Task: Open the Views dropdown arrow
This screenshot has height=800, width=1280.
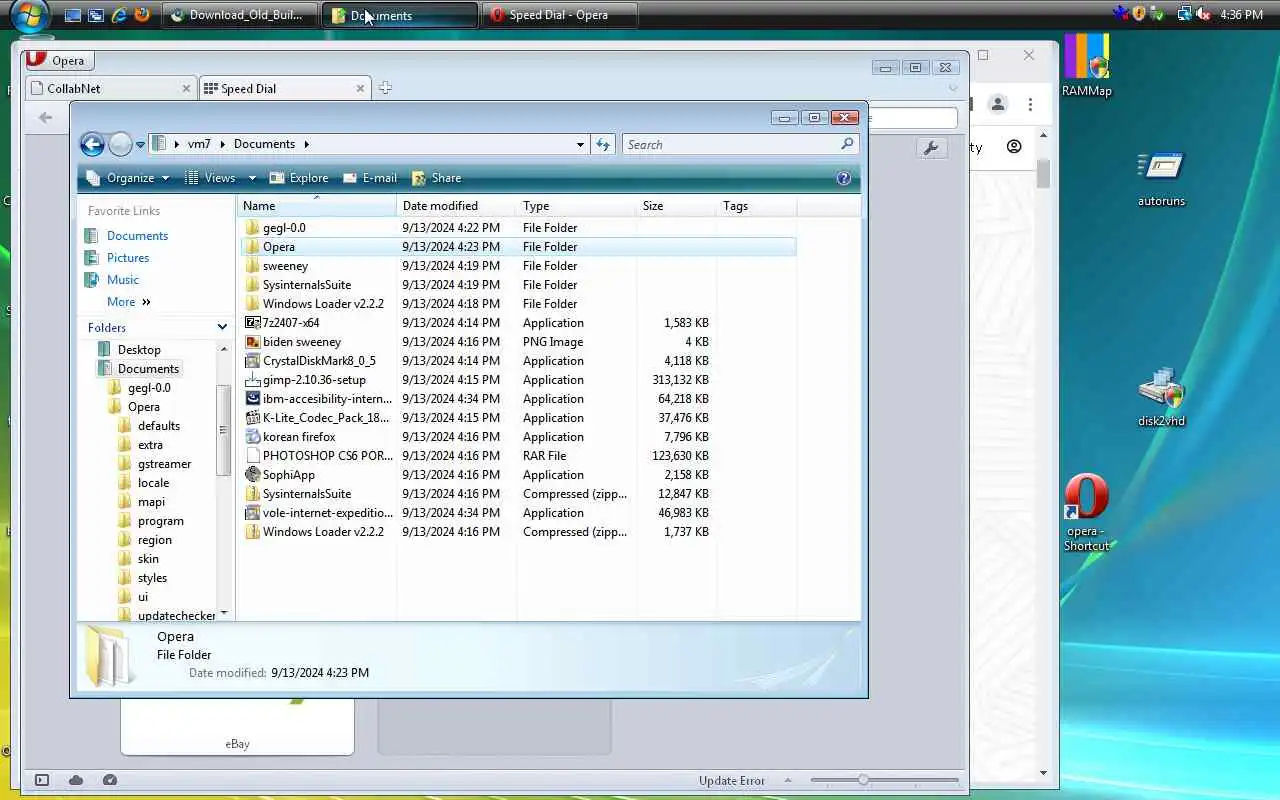Action: coord(252,178)
